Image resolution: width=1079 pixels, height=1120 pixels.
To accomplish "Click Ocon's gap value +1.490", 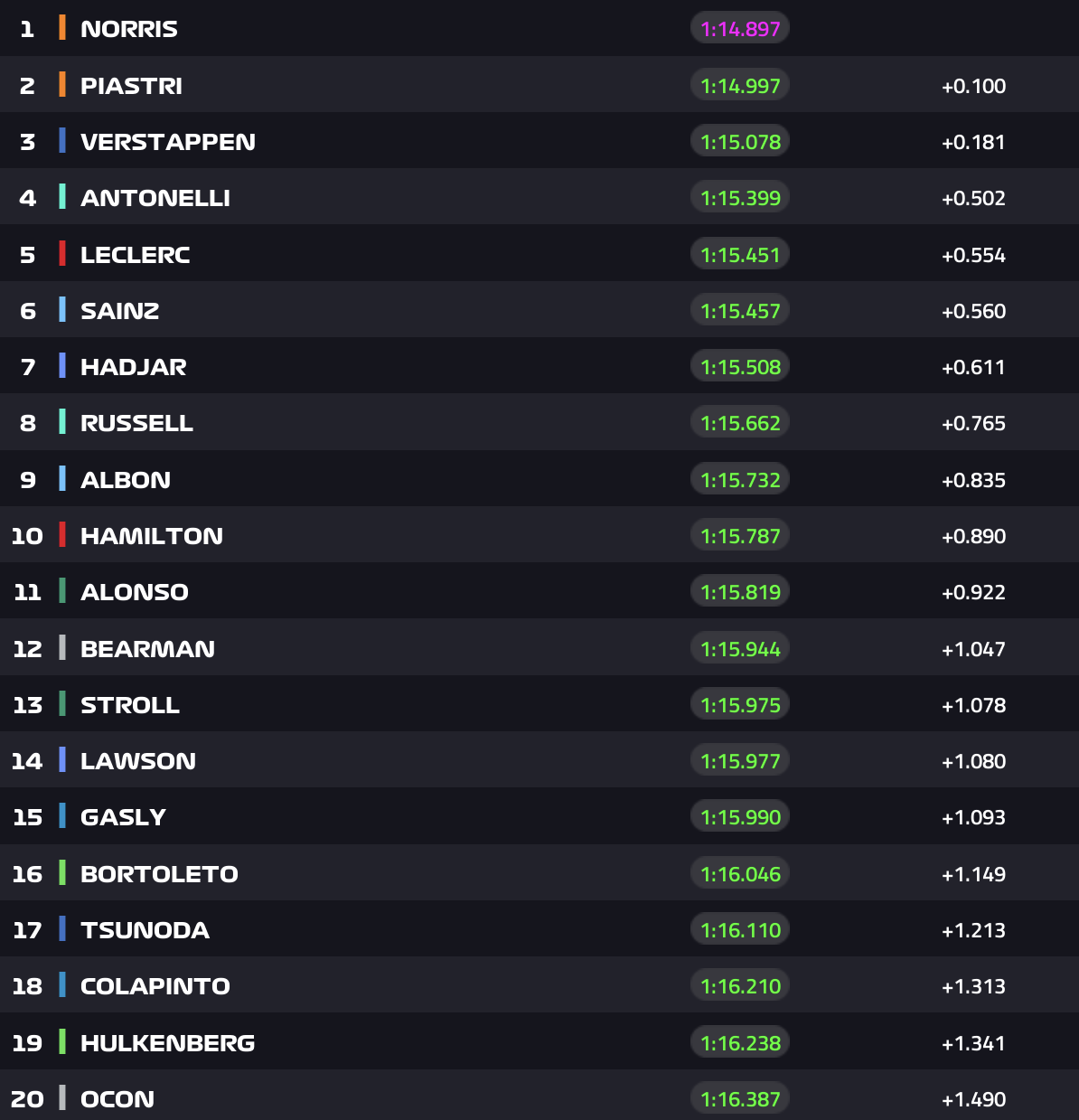I will click(973, 1099).
